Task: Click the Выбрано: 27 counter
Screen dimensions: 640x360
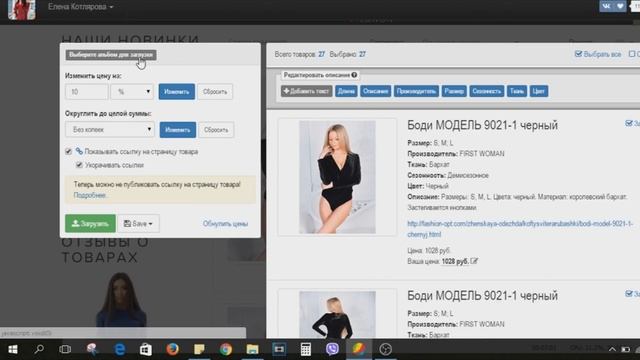Action: tap(347, 54)
